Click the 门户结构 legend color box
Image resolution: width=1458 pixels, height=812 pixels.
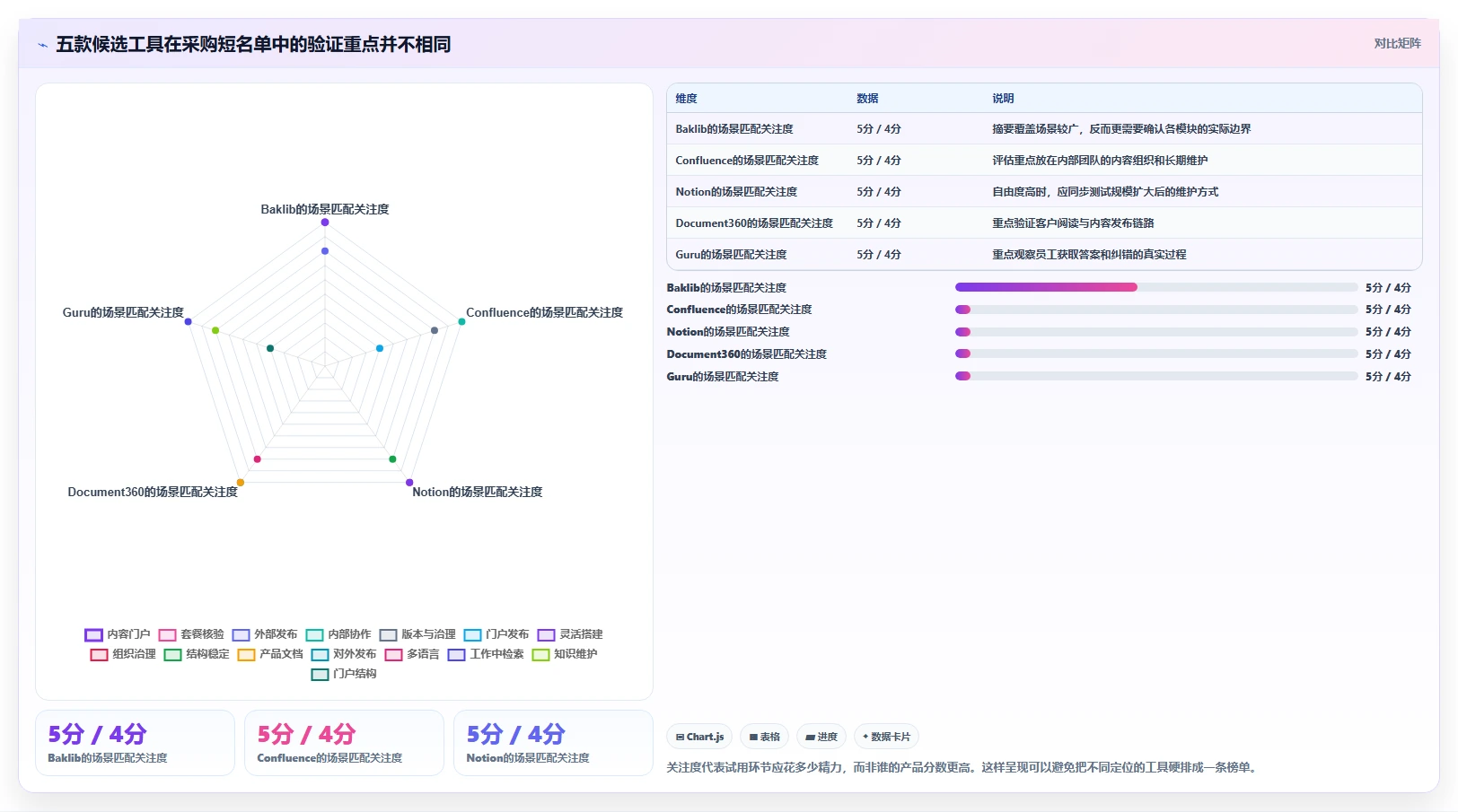point(320,675)
